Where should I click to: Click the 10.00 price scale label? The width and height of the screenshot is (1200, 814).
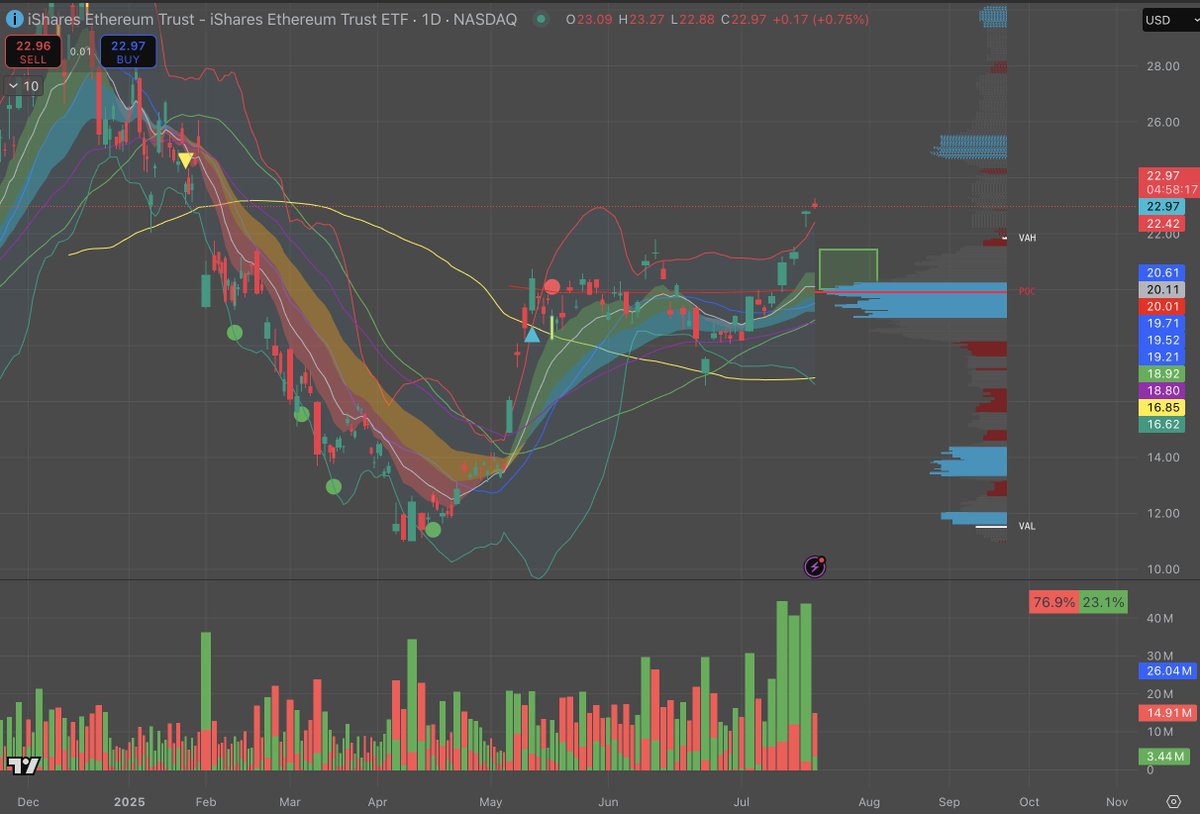coord(1162,570)
